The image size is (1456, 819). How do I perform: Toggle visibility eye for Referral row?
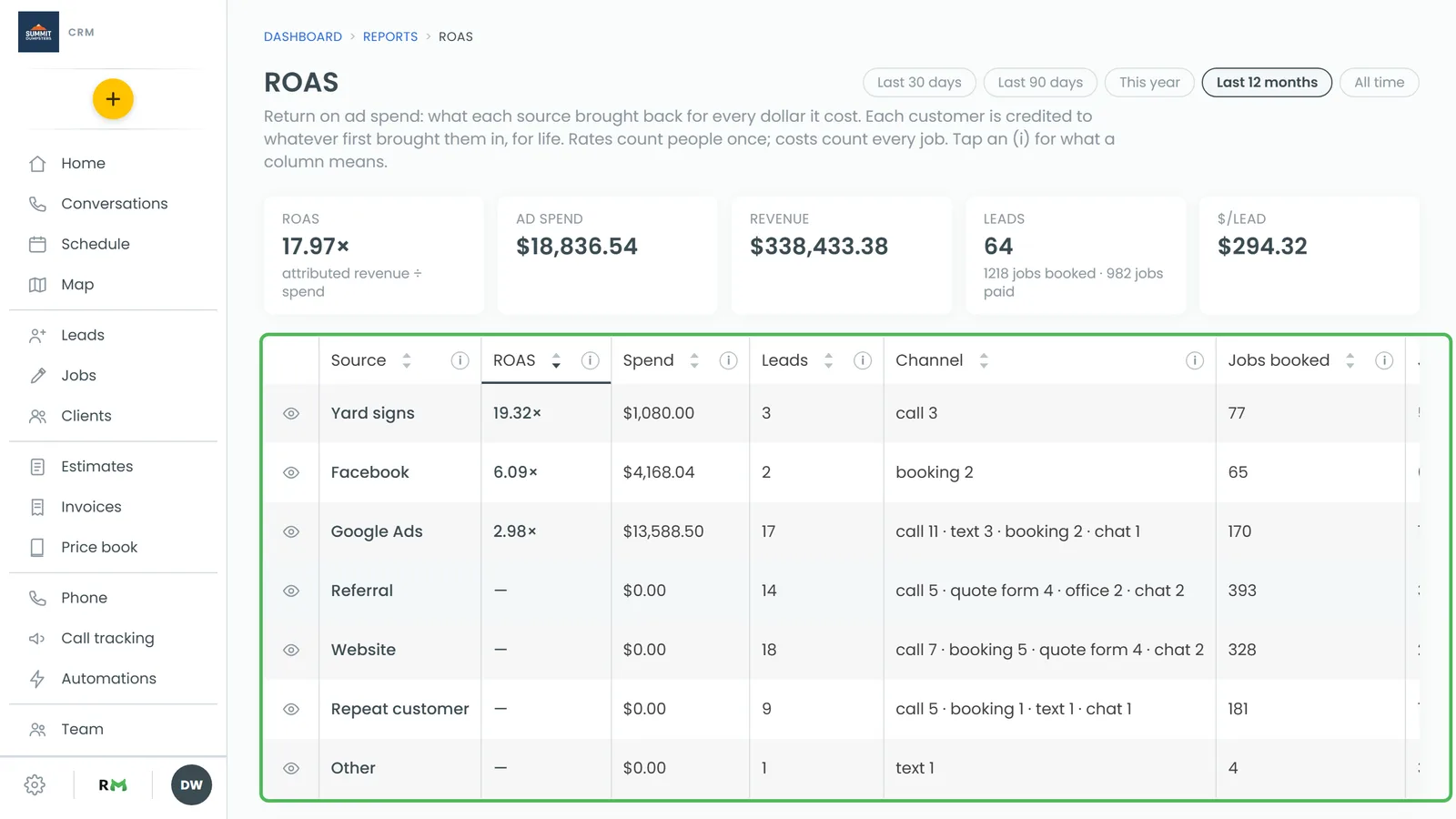[291, 591]
